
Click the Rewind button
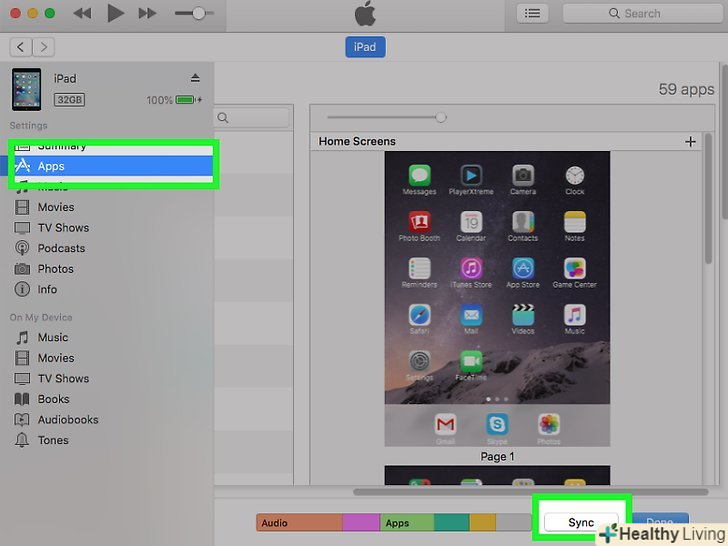[x=83, y=13]
